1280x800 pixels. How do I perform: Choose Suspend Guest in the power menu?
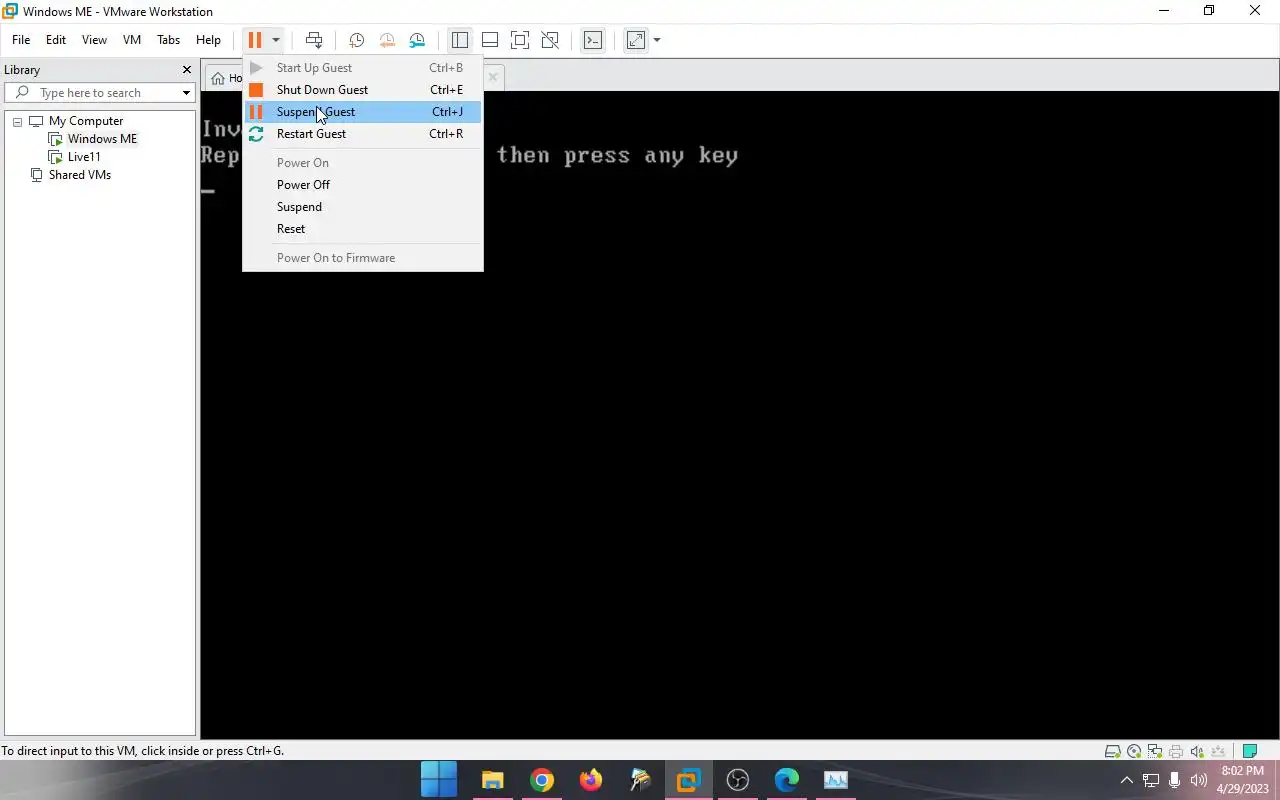click(362, 112)
